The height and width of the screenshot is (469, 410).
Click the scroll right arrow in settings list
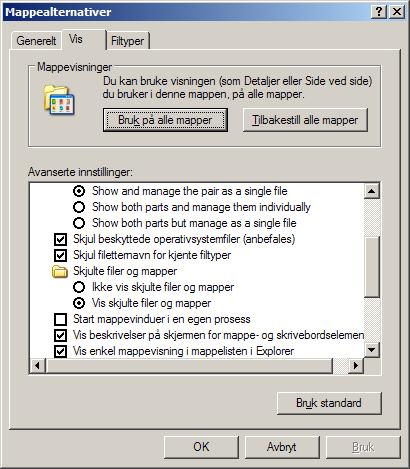356,366
